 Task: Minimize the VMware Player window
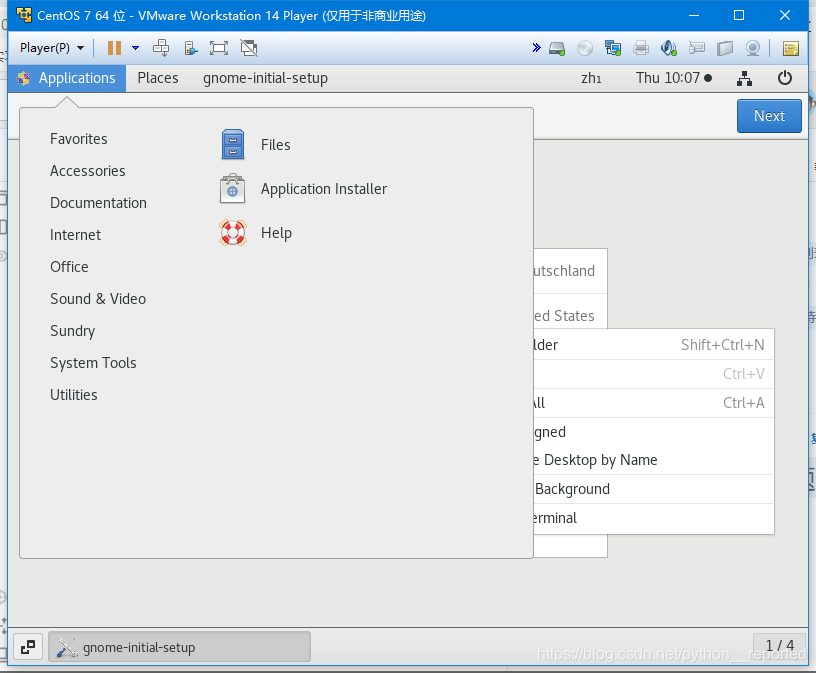pyautogui.click(x=693, y=15)
